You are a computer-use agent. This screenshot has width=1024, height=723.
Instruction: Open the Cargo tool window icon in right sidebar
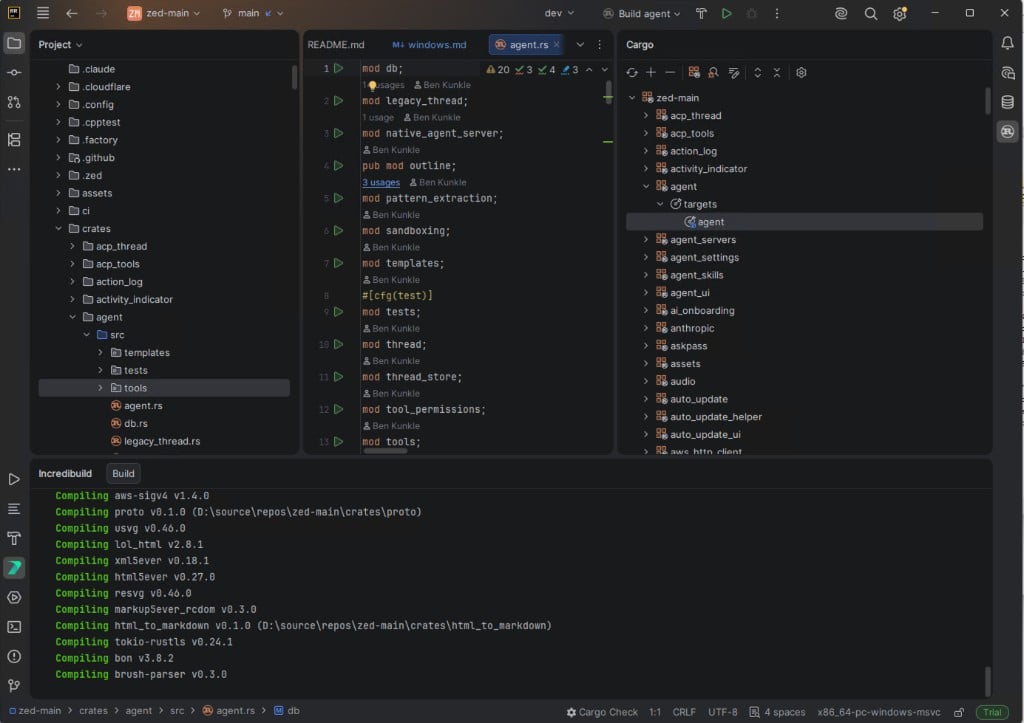(x=1008, y=131)
